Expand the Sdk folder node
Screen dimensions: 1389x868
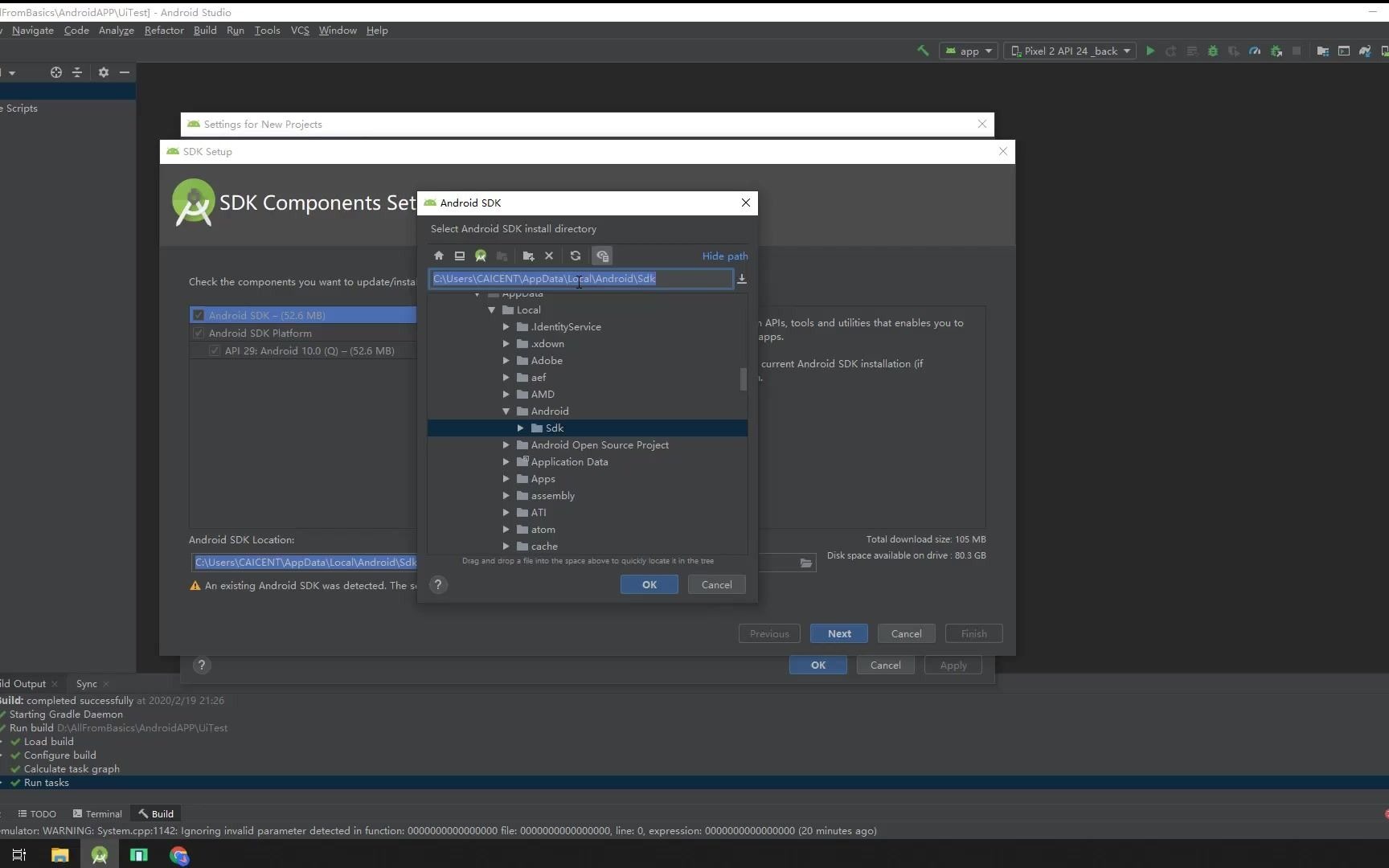tap(521, 428)
